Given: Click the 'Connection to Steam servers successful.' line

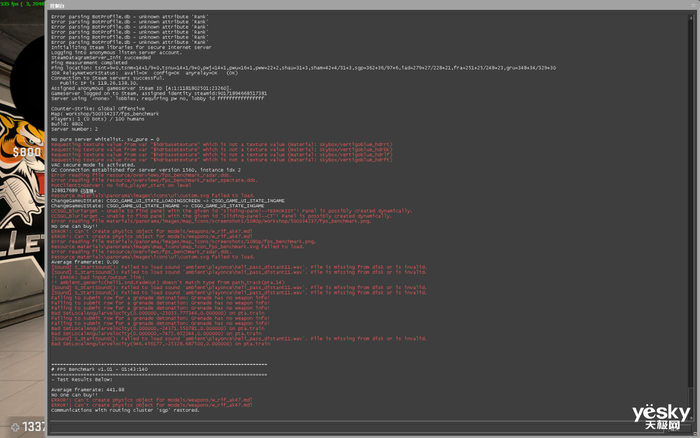Looking at the screenshot, I should 108,78.
